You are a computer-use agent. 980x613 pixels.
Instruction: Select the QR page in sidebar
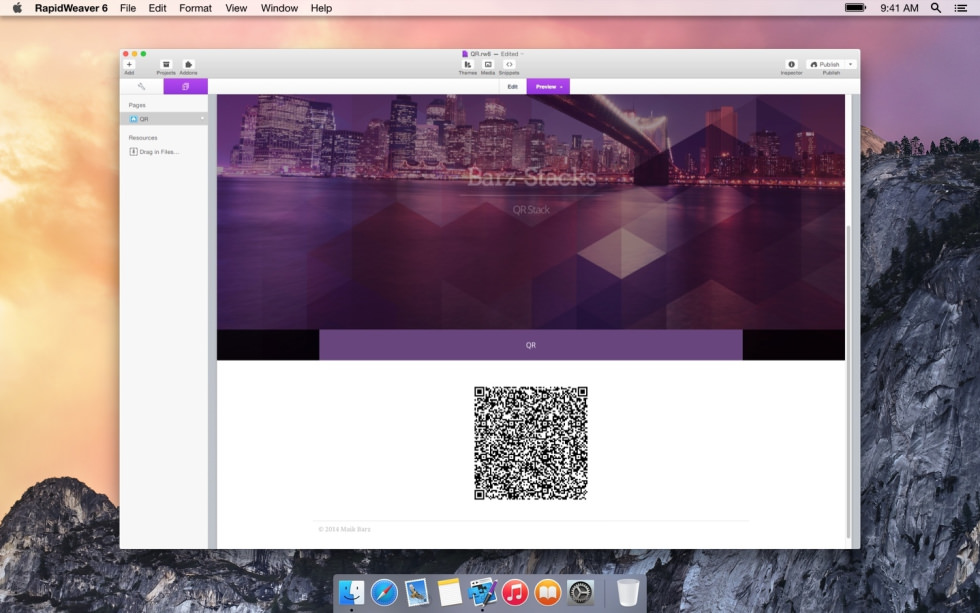pos(164,119)
